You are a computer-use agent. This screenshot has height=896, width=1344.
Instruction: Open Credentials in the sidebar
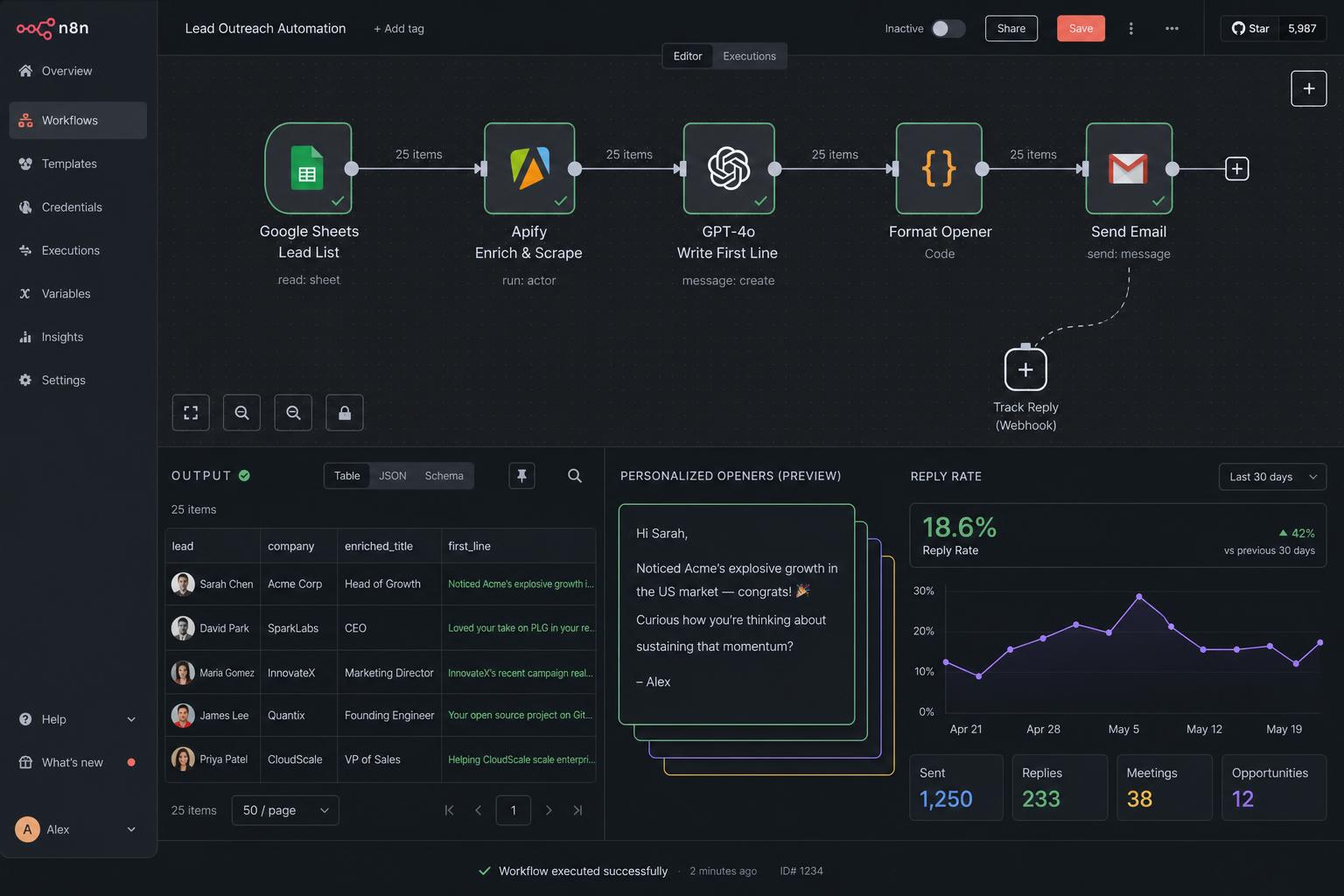click(x=78, y=207)
